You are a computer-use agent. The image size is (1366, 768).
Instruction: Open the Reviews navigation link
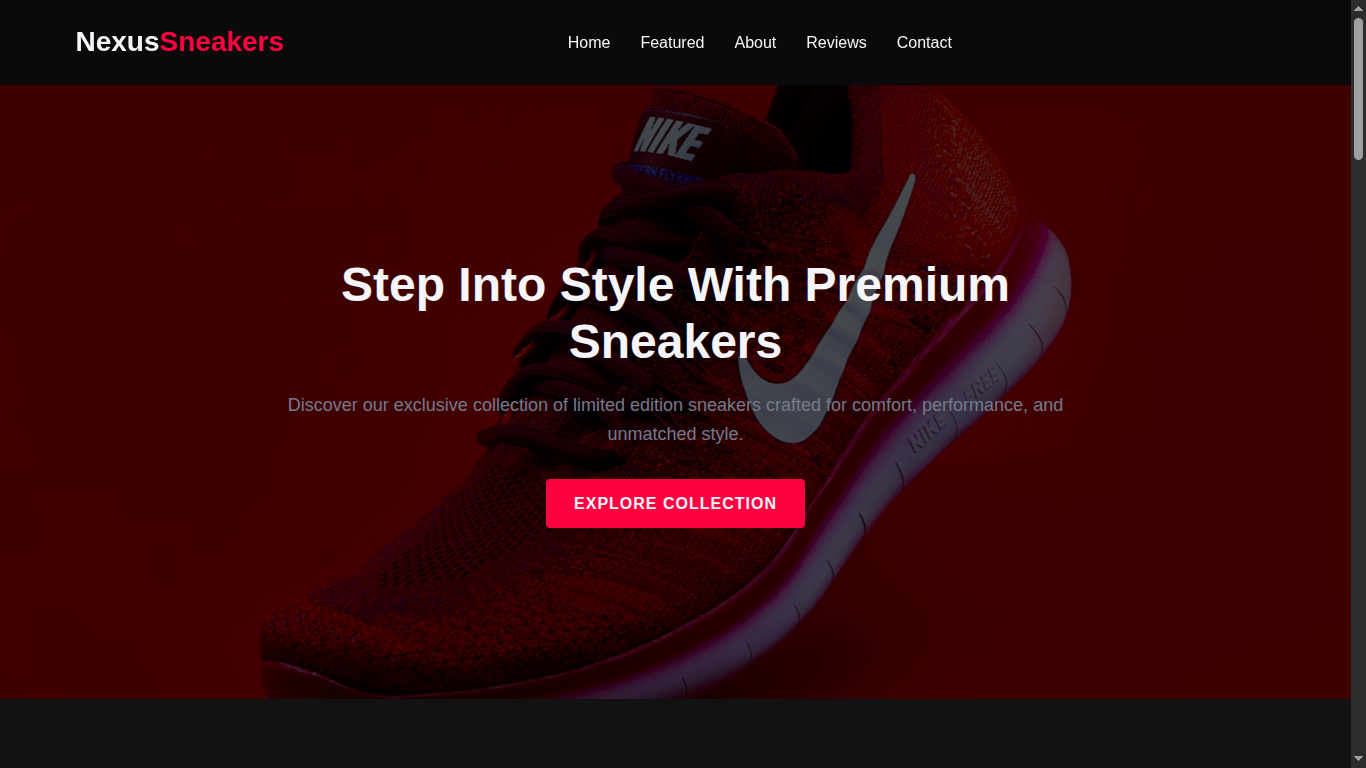[836, 42]
